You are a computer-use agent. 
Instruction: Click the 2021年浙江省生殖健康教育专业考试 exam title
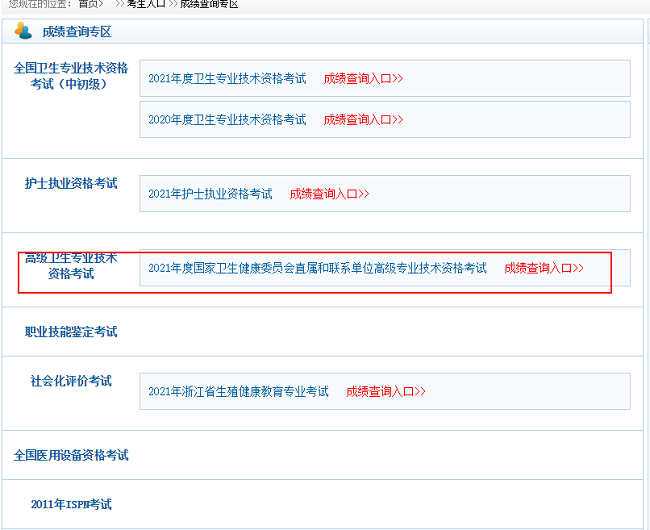point(238,391)
